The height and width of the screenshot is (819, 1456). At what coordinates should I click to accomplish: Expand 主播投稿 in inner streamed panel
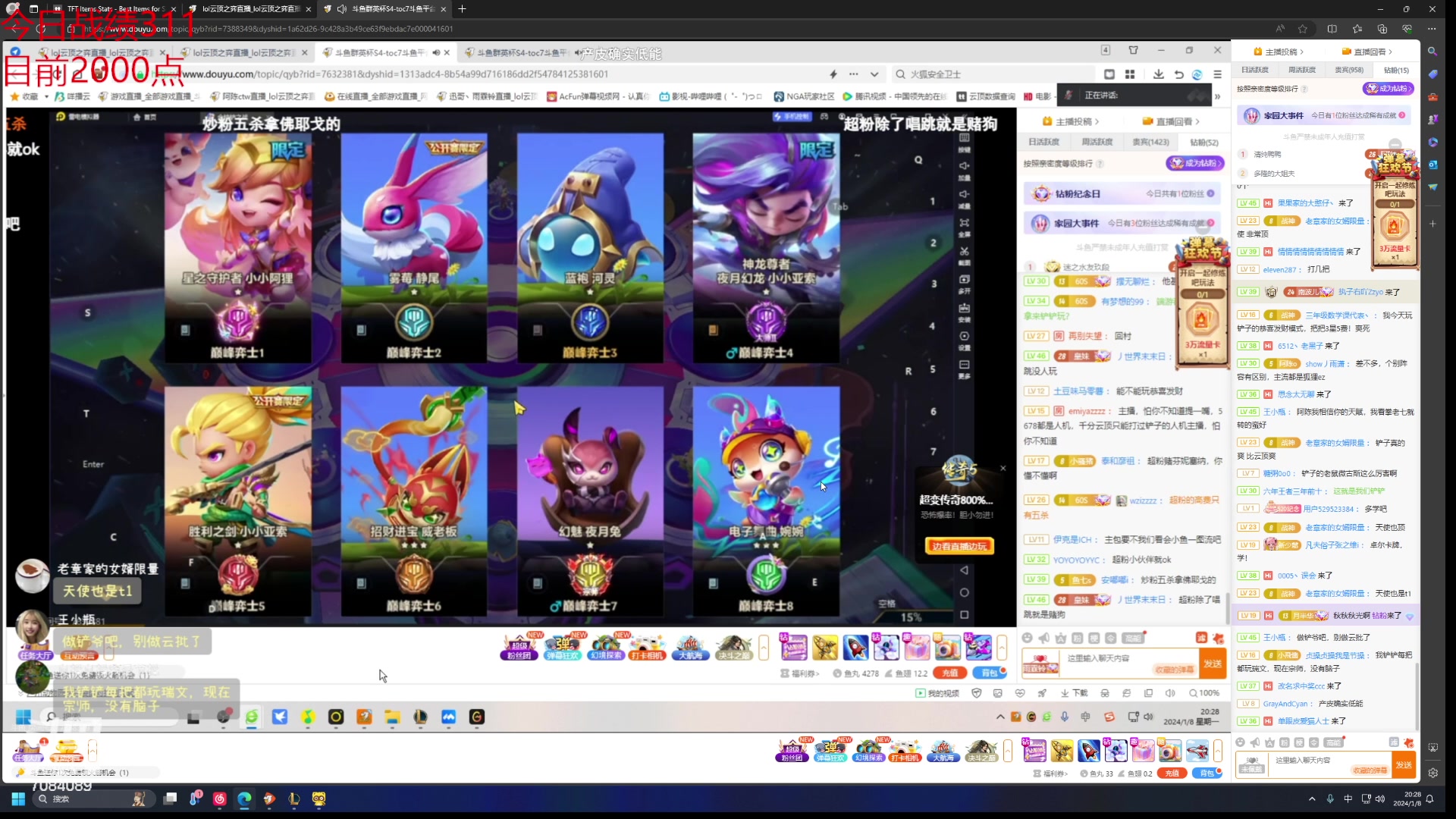tap(1071, 121)
